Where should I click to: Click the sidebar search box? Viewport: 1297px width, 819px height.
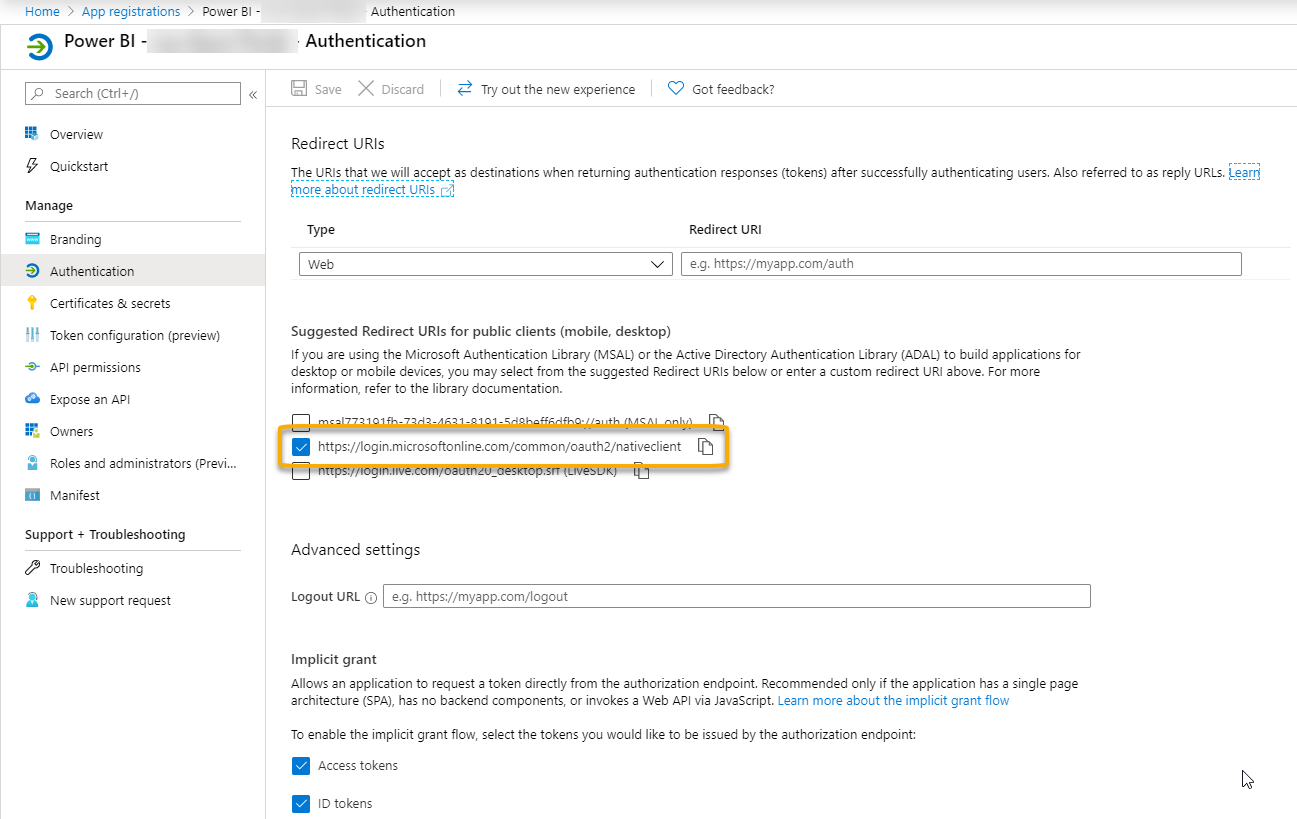(x=133, y=93)
